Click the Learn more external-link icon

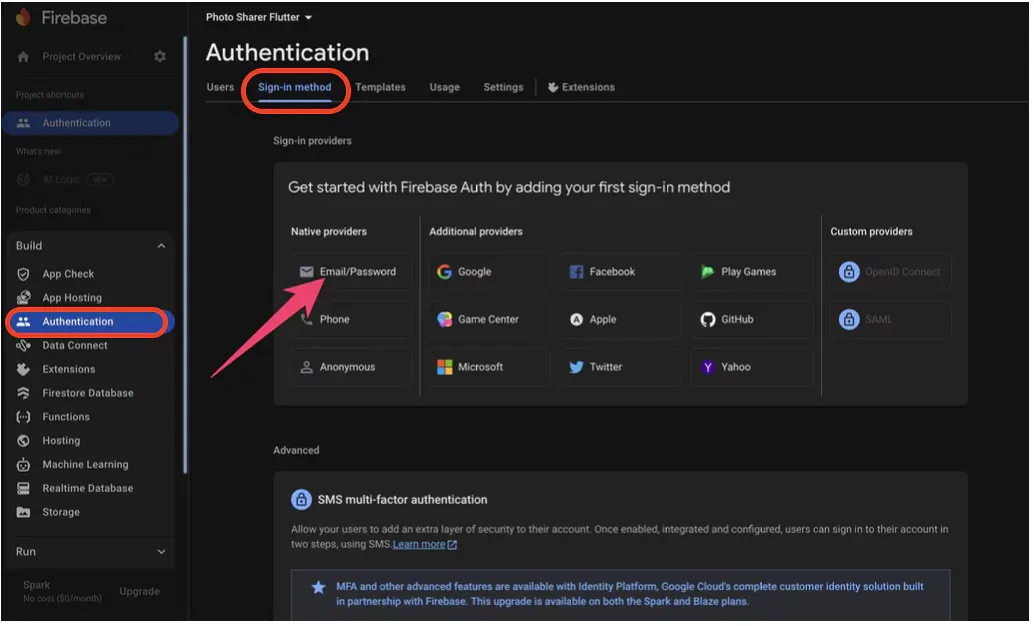tap(452, 545)
